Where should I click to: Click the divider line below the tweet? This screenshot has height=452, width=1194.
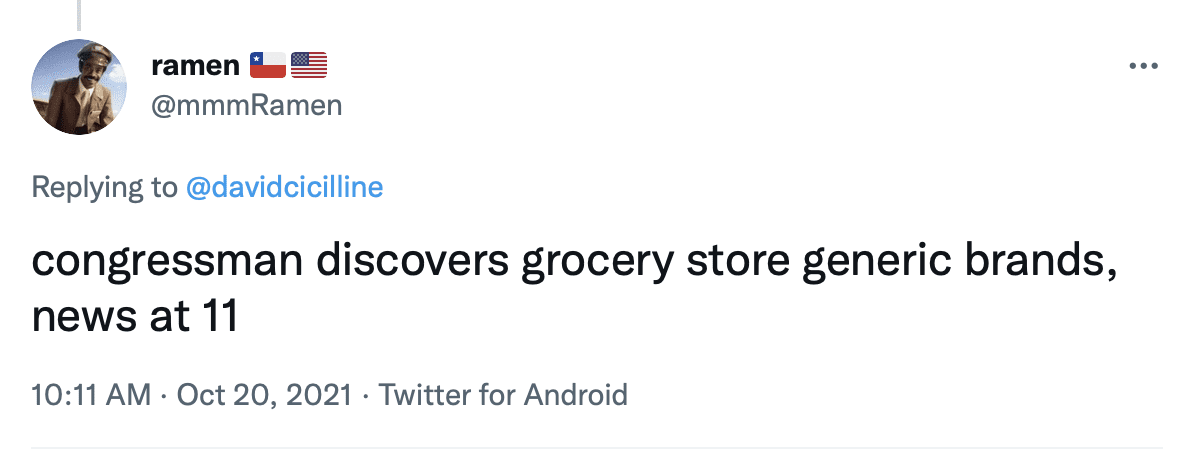tap(597, 447)
